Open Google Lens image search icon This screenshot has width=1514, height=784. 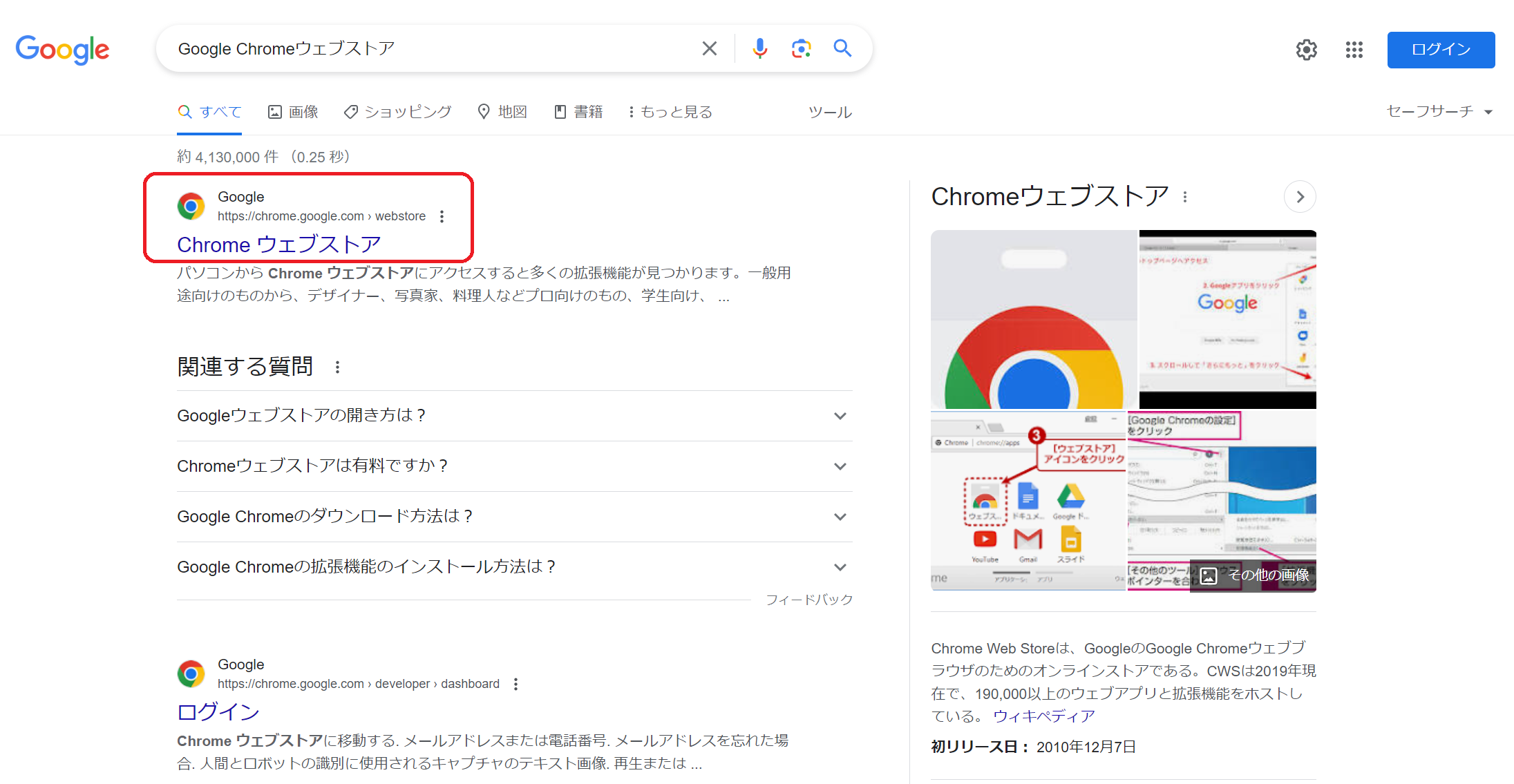pyautogui.click(x=801, y=48)
